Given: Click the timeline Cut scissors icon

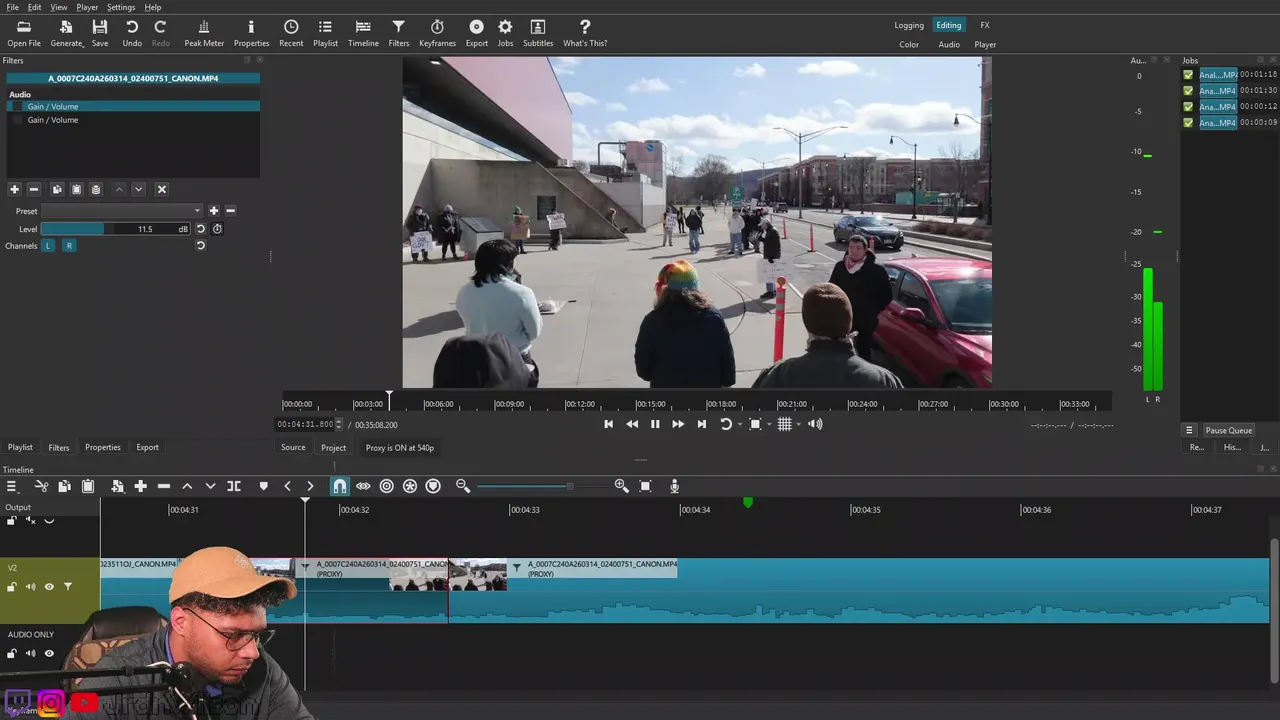Looking at the screenshot, I should click(41, 486).
